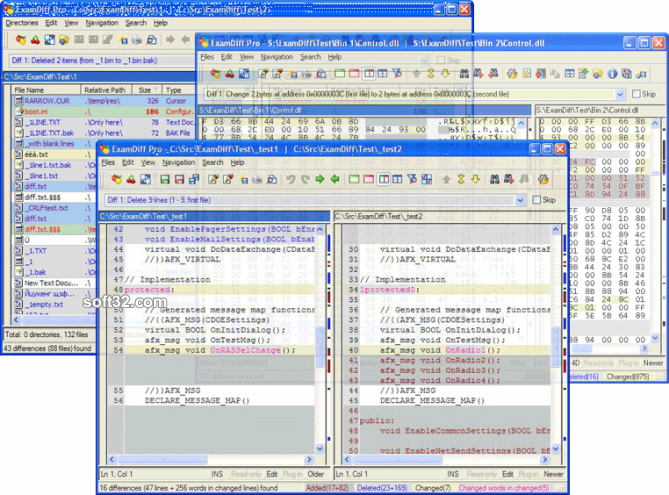The height and width of the screenshot is (495, 669).
Task: Tick the Skip checkbox in text diff window
Action: coord(537,200)
